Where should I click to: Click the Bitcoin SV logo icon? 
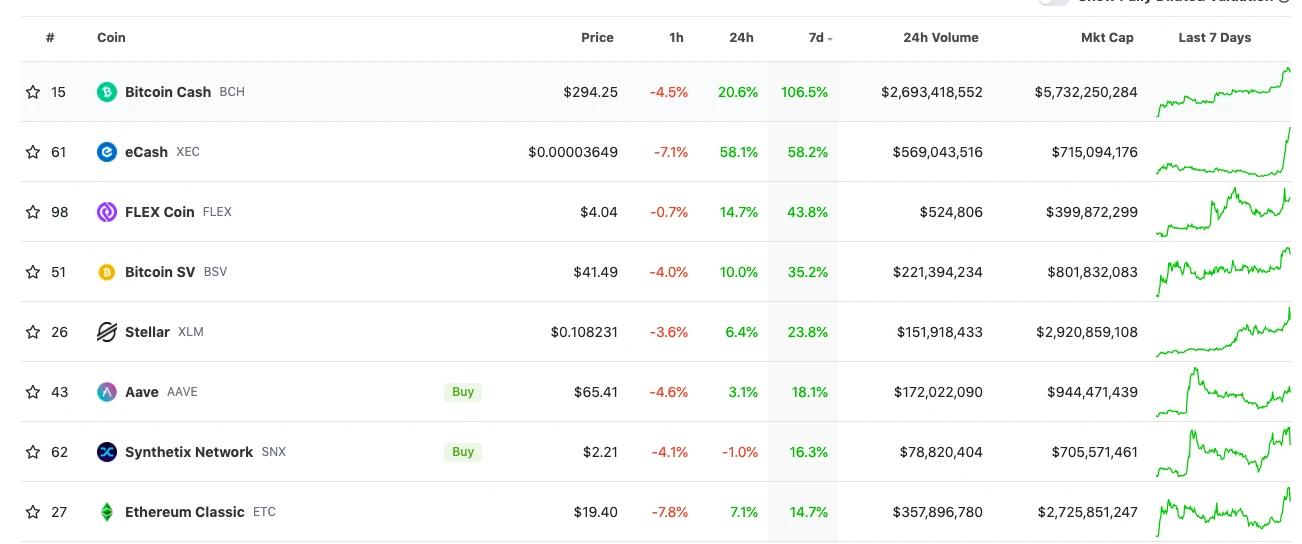point(107,272)
